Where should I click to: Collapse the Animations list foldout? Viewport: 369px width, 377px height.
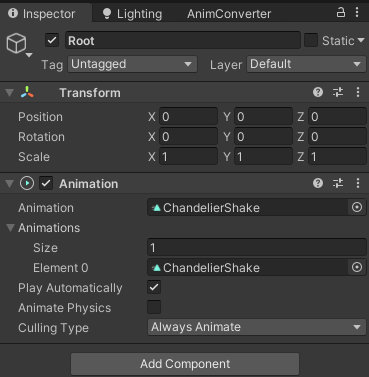(x=10, y=228)
